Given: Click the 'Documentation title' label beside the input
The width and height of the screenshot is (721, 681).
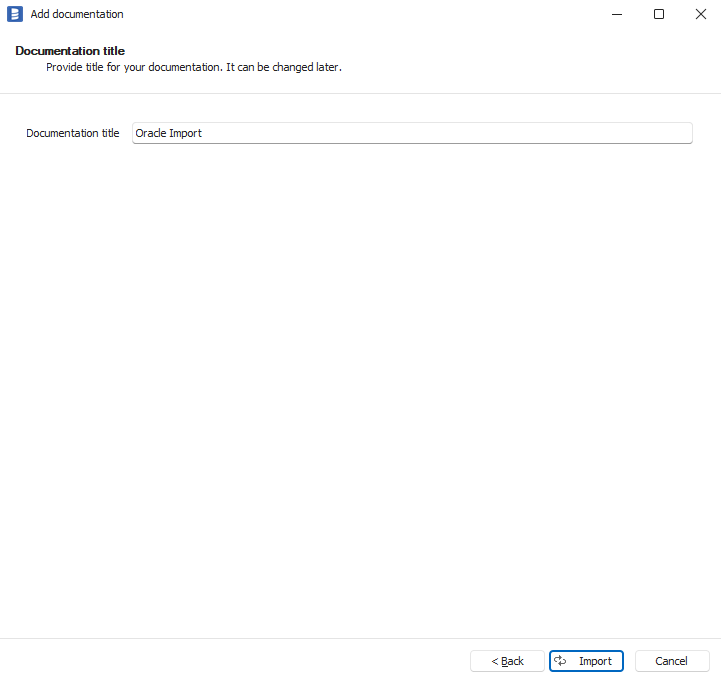Looking at the screenshot, I should coord(72,133).
